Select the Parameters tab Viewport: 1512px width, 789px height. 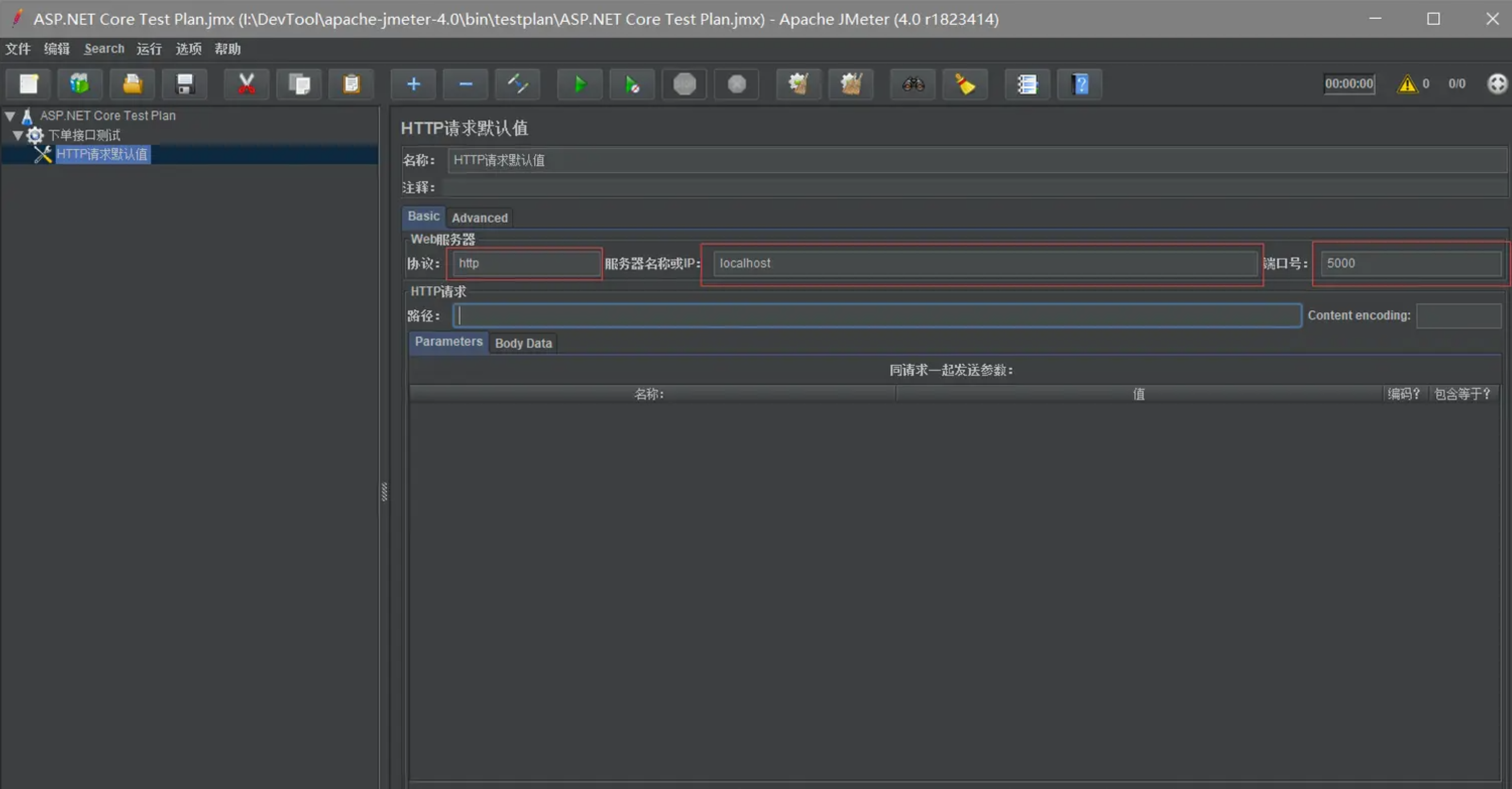(448, 341)
